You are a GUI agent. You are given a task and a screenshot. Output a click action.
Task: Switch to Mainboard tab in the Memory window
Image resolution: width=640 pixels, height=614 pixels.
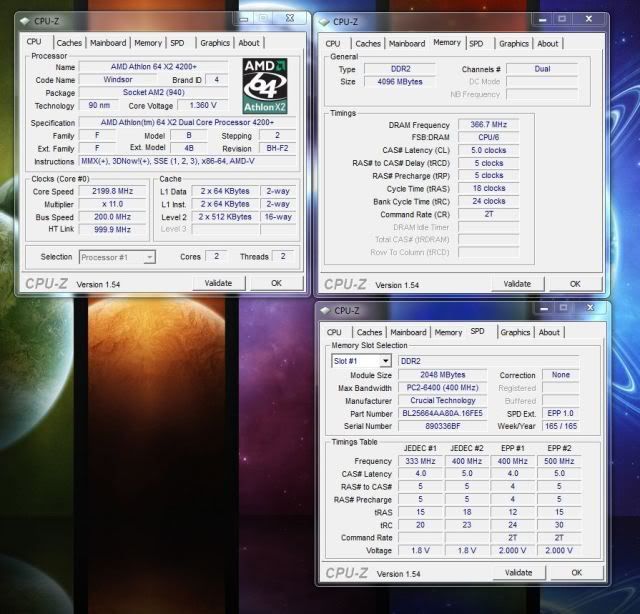point(407,44)
